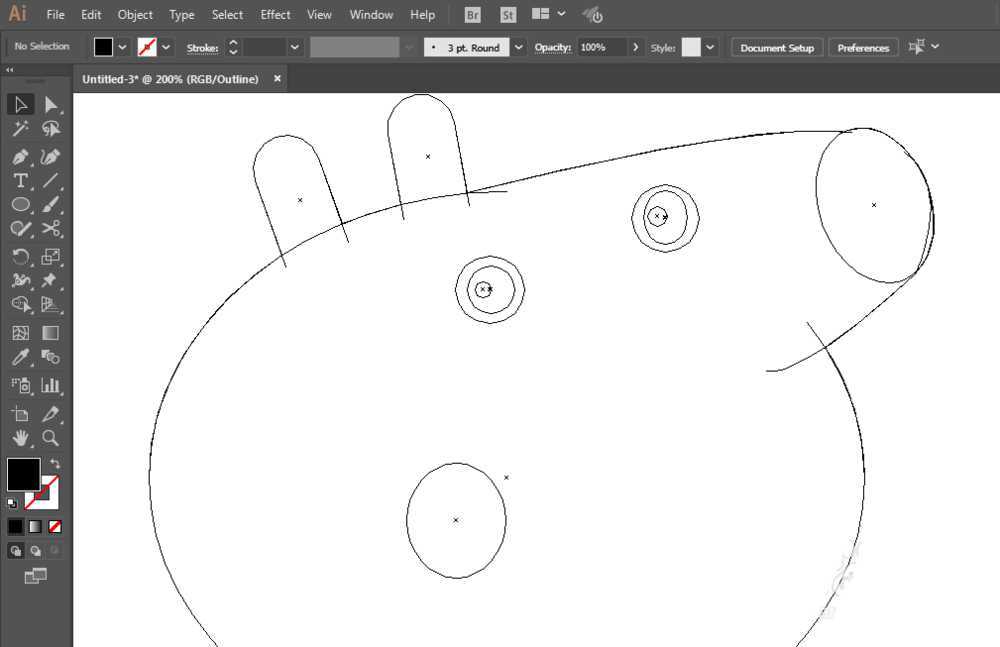Open the Style dropdown arrow
This screenshot has height=647, width=1000.
[710, 47]
